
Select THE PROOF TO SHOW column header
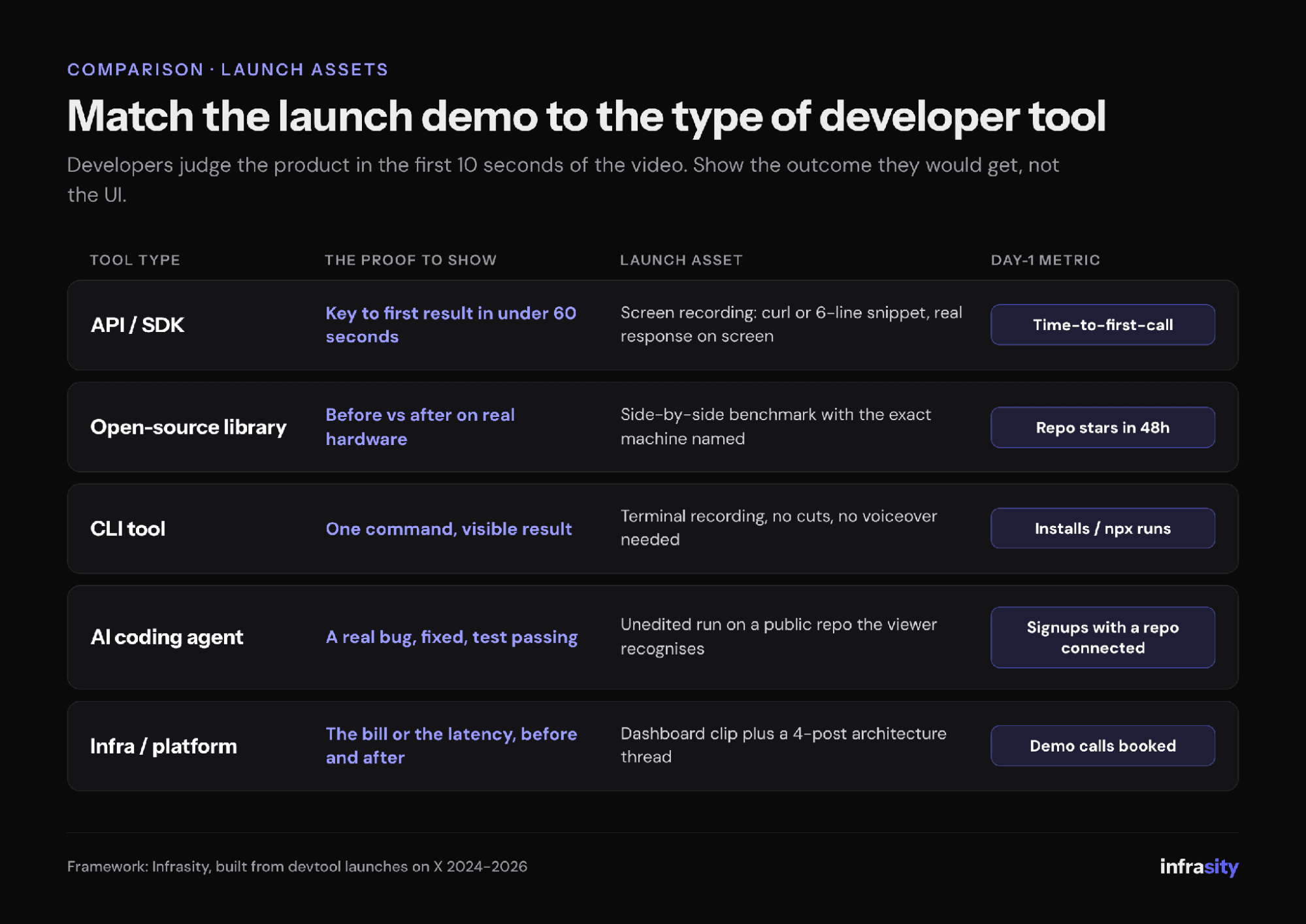(411, 260)
